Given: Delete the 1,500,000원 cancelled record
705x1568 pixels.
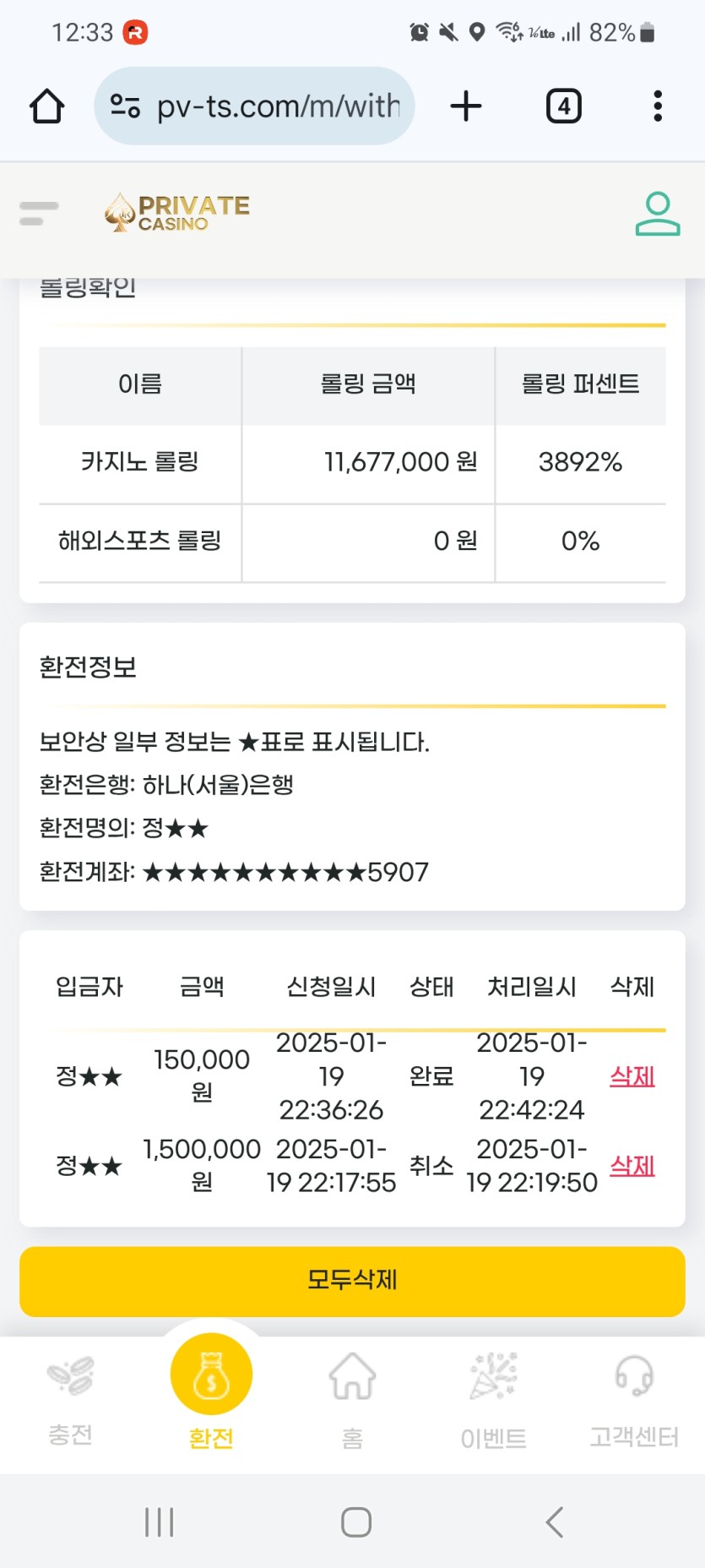Looking at the screenshot, I should click(632, 1166).
